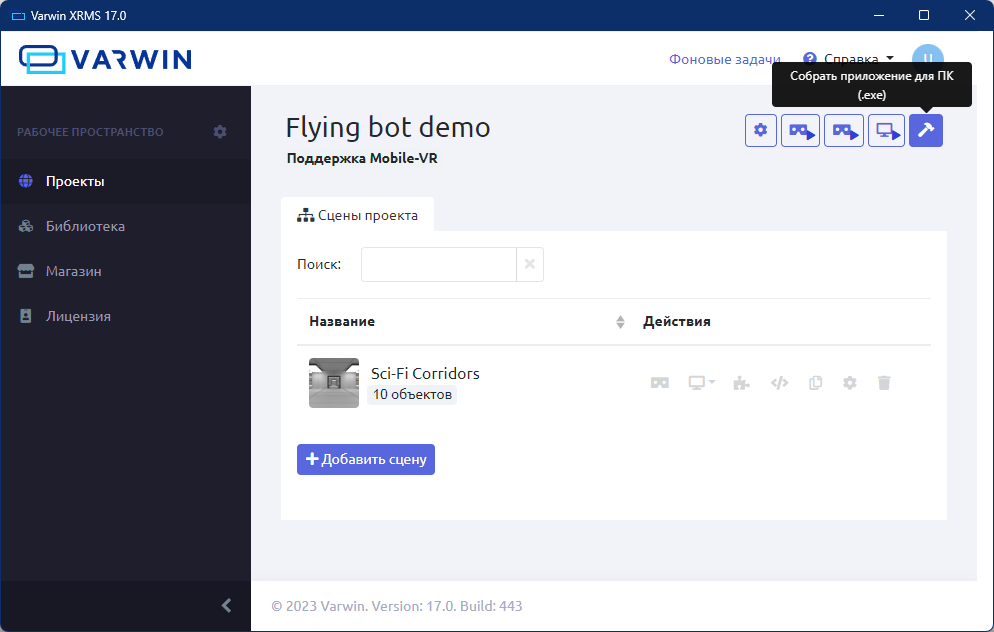Screen dimensions: 994x632
Task: Click the Поддержка Mobile-VR label
Action: pyautogui.click(x=362, y=158)
